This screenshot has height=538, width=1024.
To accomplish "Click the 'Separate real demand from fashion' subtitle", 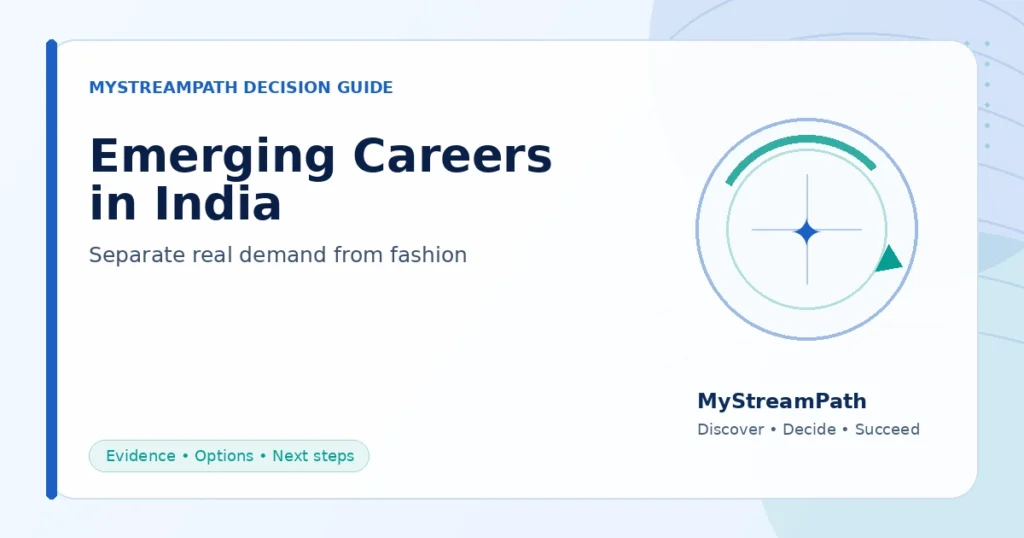I will 278,255.
